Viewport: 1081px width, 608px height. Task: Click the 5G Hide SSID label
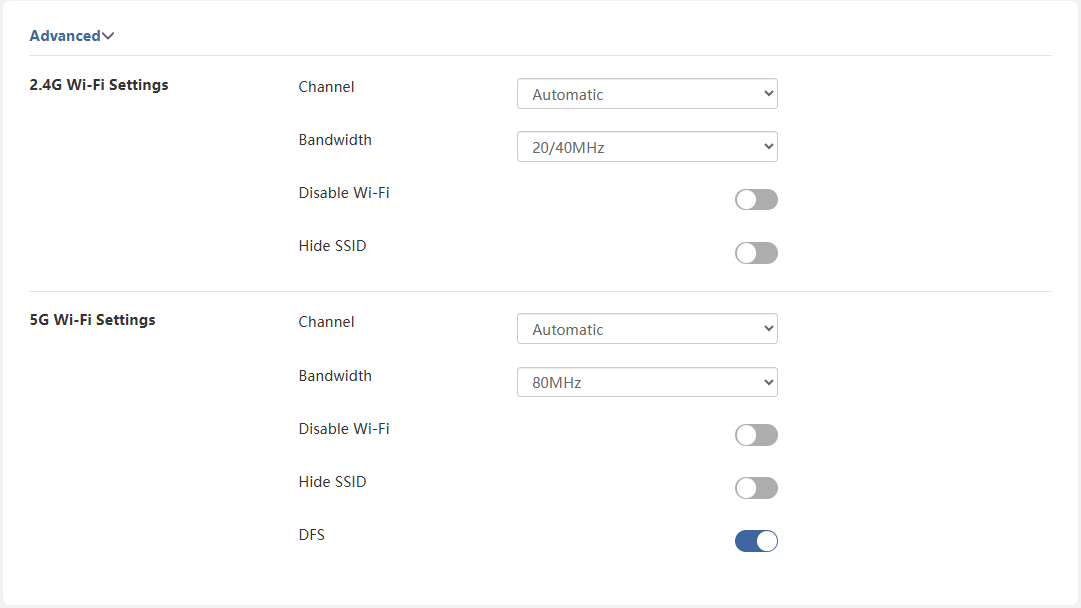pos(332,482)
